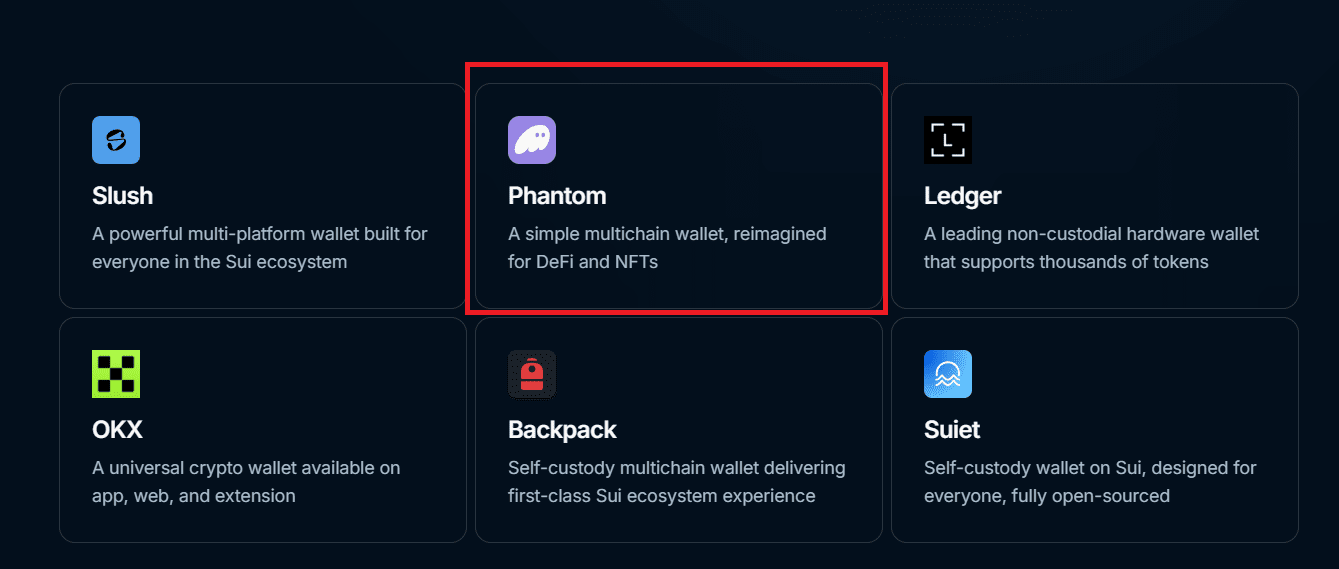This screenshot has width=1339, height=569.
Task: Click the "first-class Sui ecosystem experience" description
Action: coord(662,496)
